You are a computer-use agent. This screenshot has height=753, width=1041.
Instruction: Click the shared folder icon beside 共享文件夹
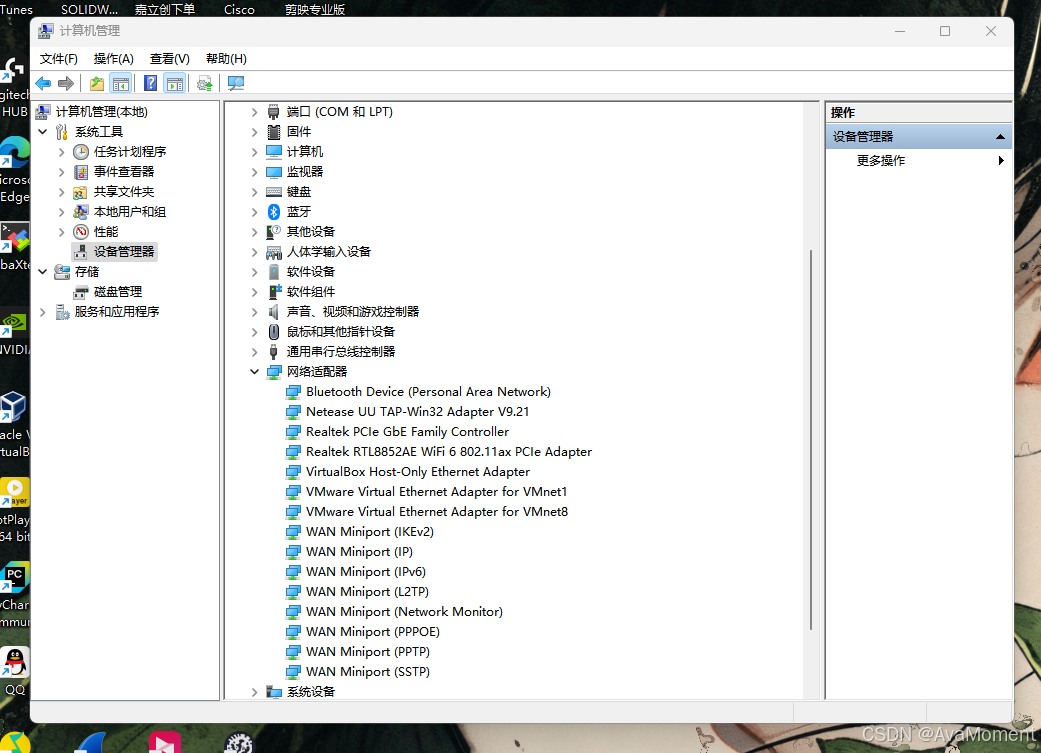click(x=80, y=192)
